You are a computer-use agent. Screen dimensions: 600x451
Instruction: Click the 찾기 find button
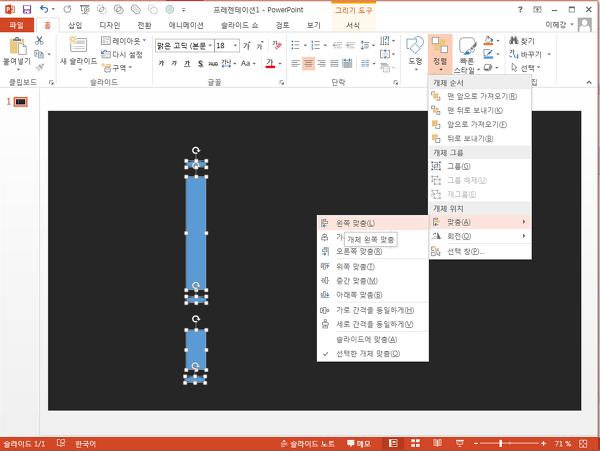(522, 41)
